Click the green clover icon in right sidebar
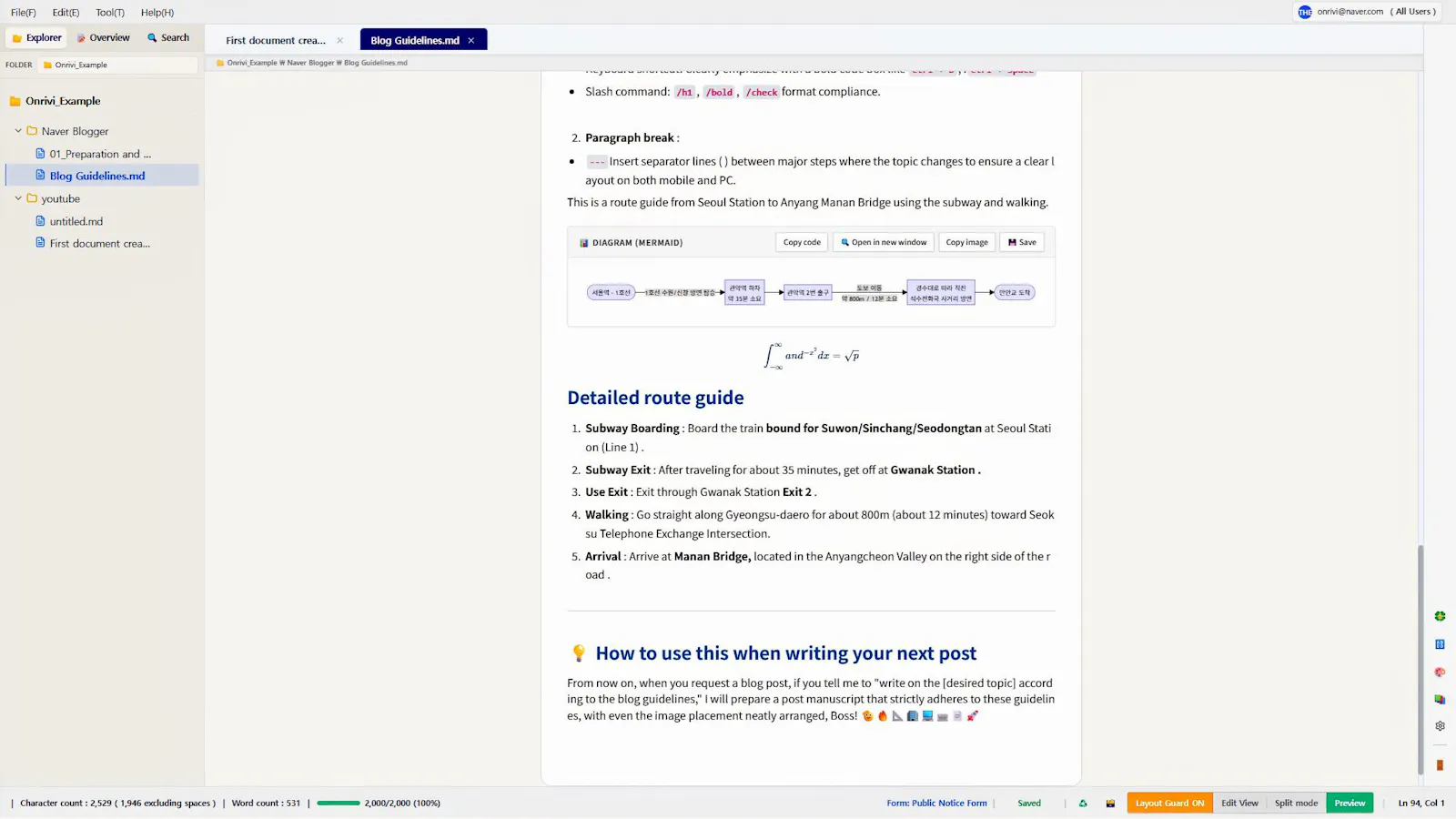The image size is (1456, 819). click(1440, 616)
